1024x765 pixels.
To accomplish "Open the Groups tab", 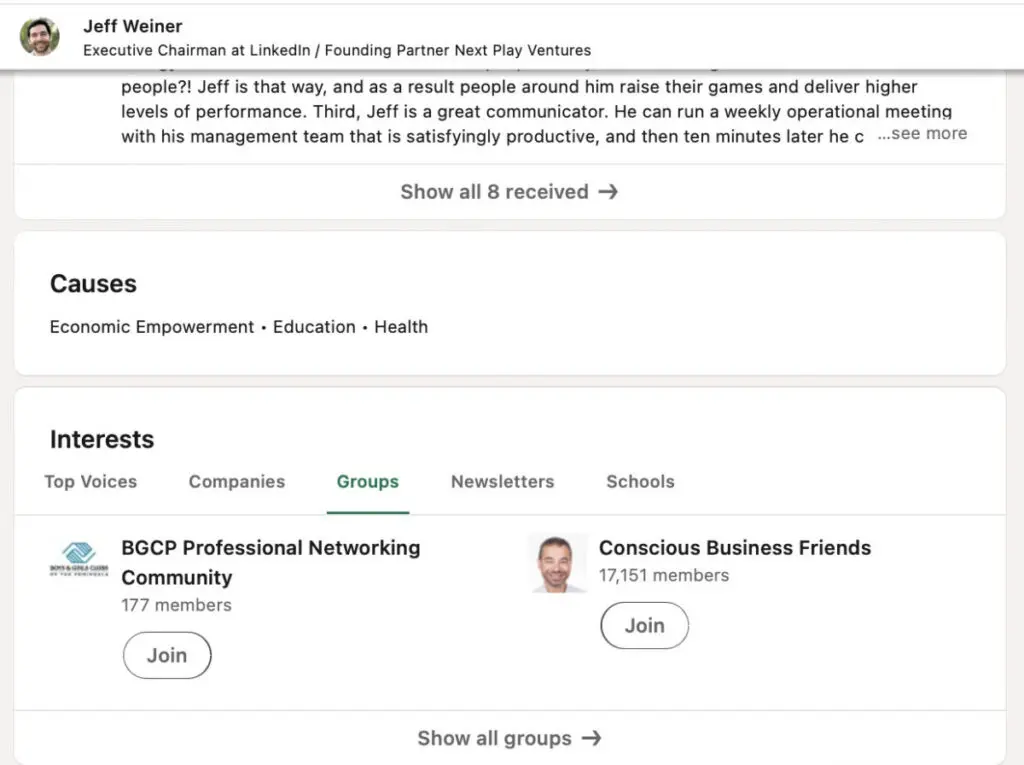I will point(367,482).
